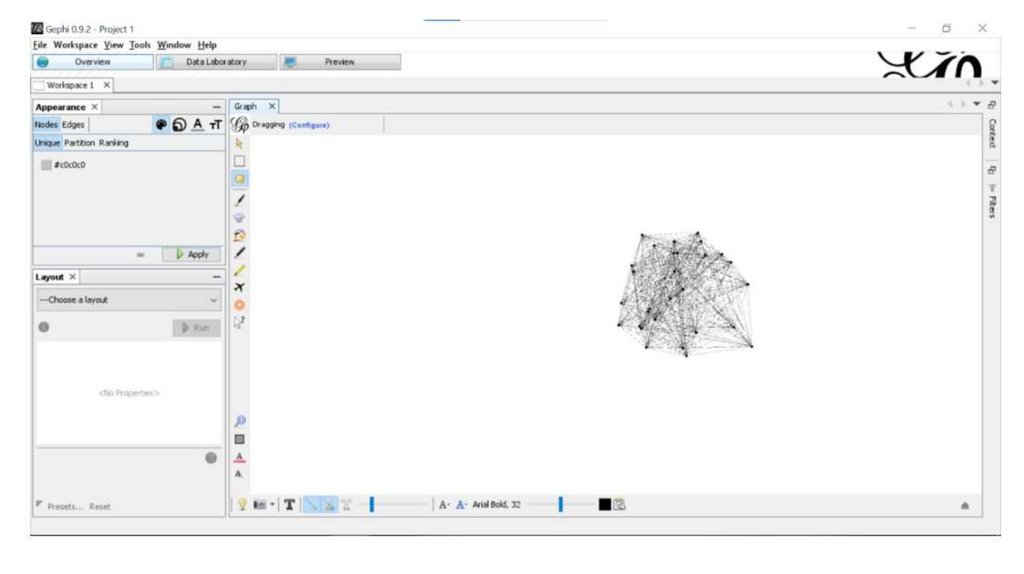Click the Configure link
The width and height of the screenshot is (1024, 574).
click(309, 125)
